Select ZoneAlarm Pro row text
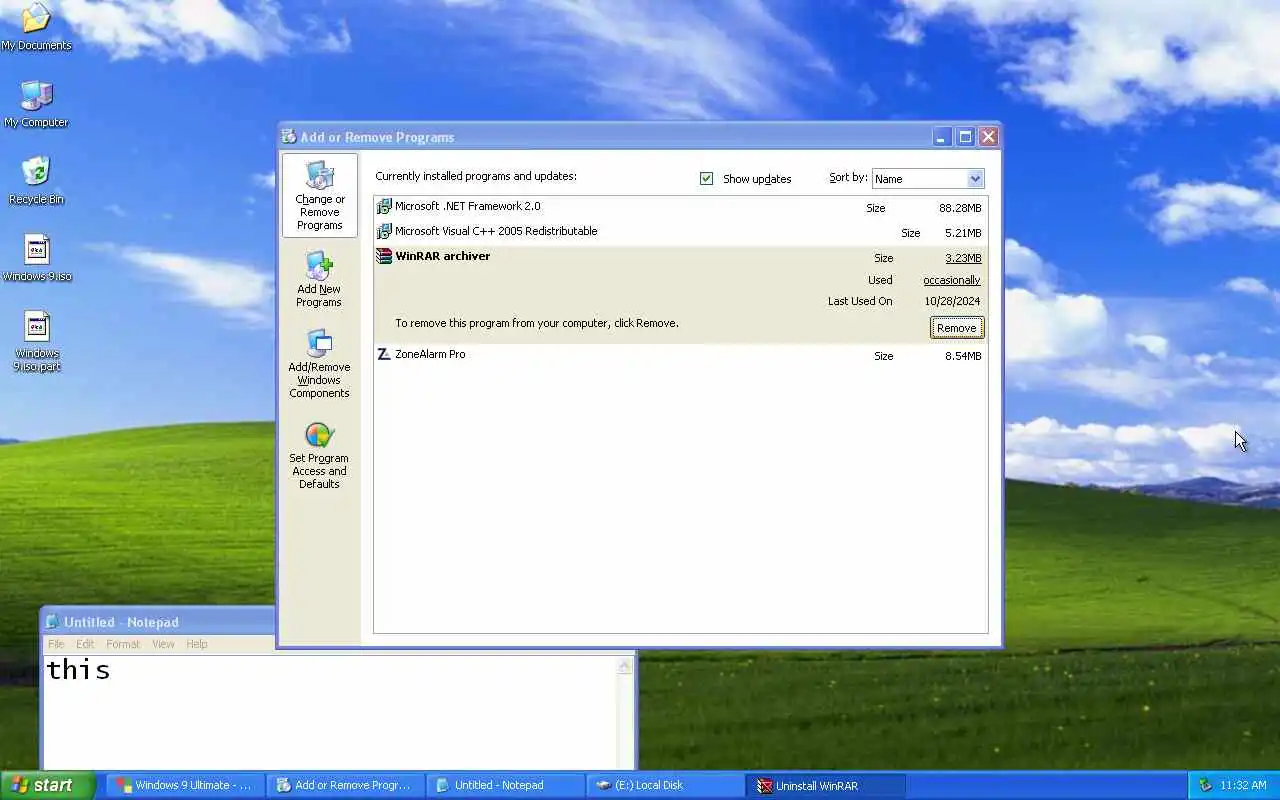 tap(430, 354)
